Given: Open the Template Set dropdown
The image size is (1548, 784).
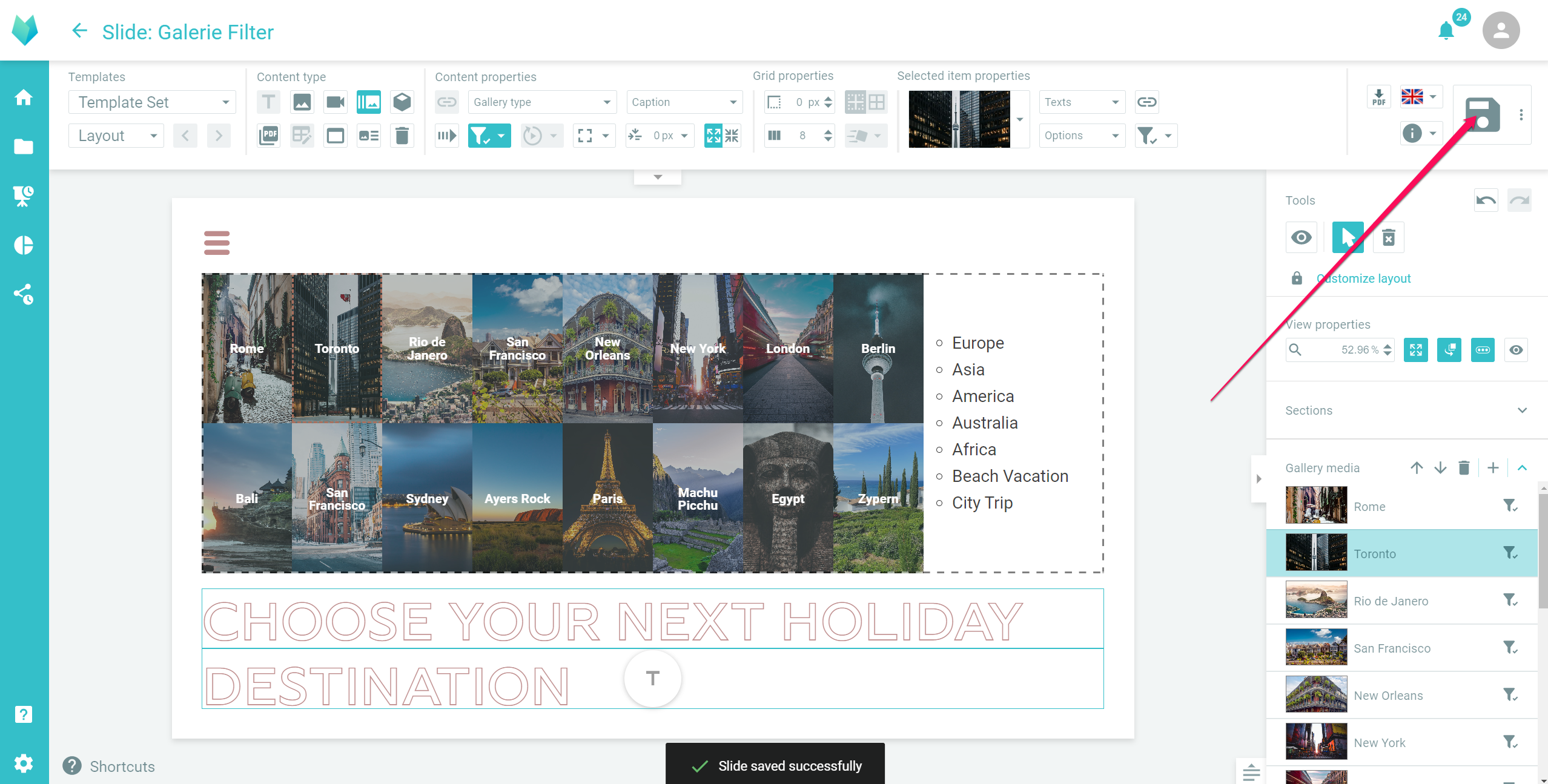Looking at the screenshot, I should [x=152, y=102].
